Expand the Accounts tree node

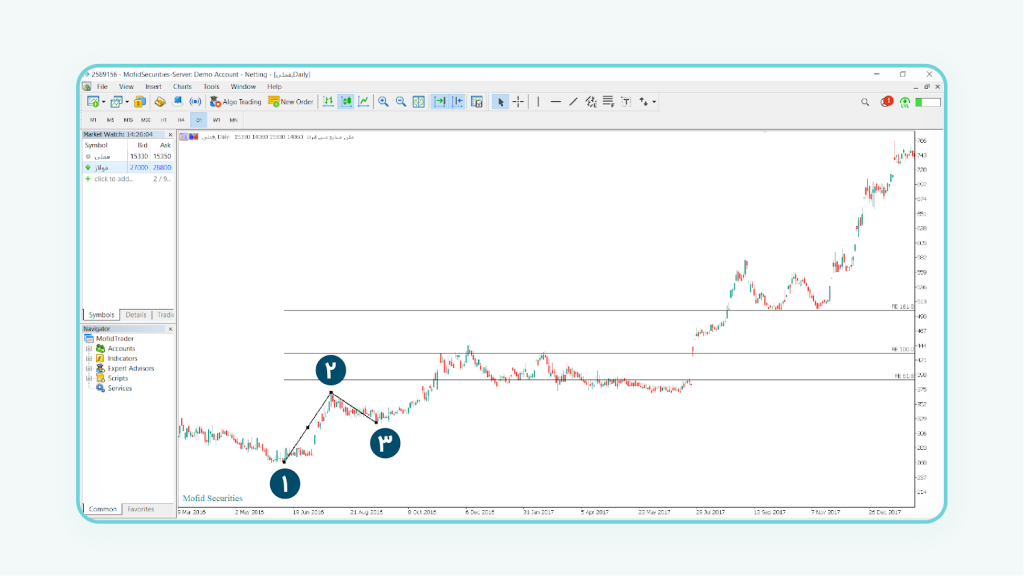tap(89, 349)
